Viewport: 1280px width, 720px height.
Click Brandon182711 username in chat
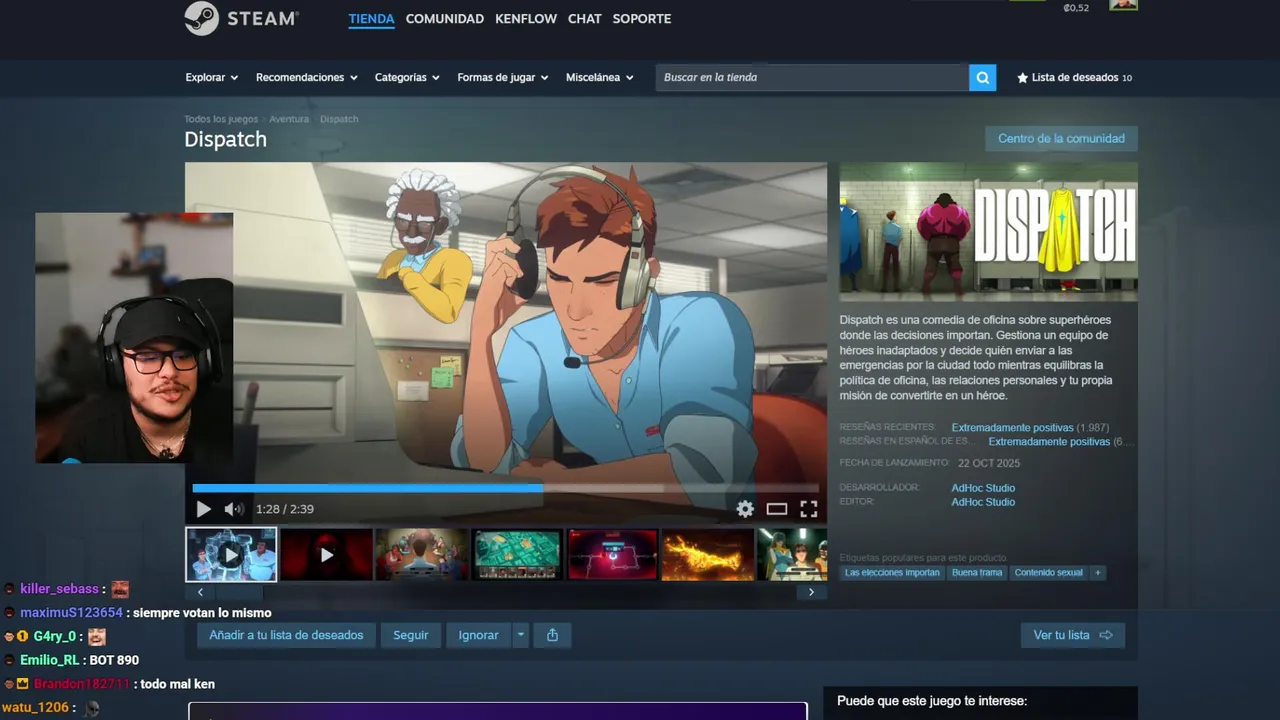(82, 684)
